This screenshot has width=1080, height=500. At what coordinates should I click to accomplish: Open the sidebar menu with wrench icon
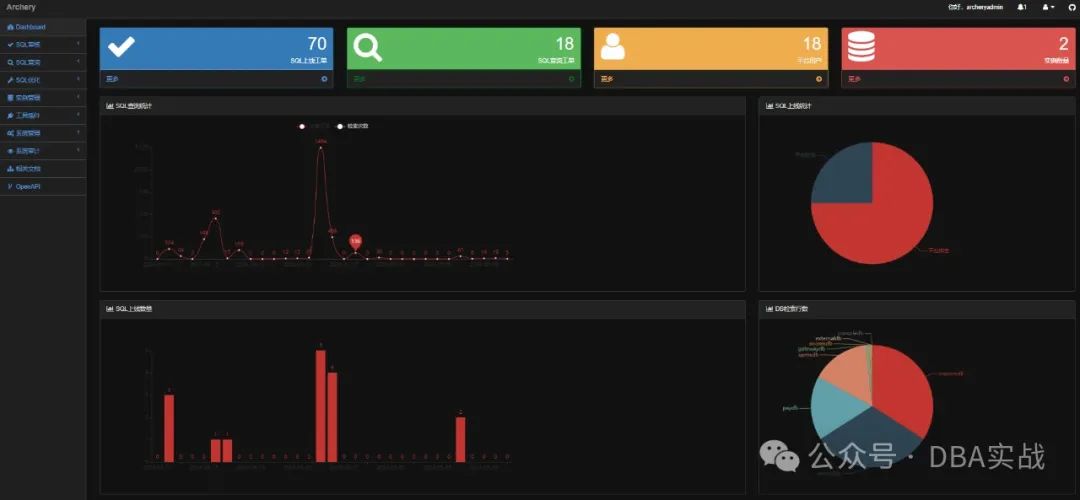(x=43, y=80)
